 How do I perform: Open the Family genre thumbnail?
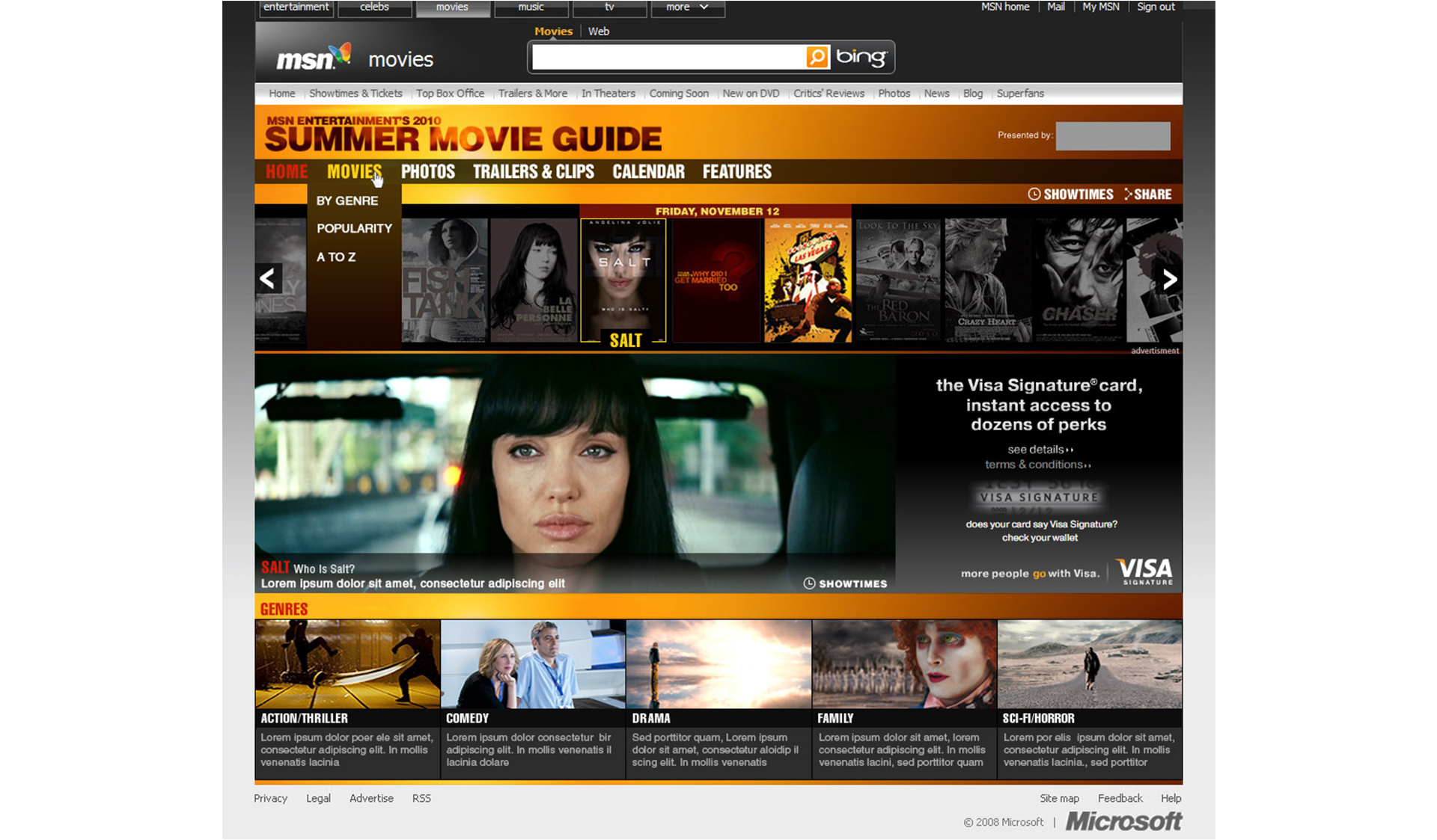(904, 663)
